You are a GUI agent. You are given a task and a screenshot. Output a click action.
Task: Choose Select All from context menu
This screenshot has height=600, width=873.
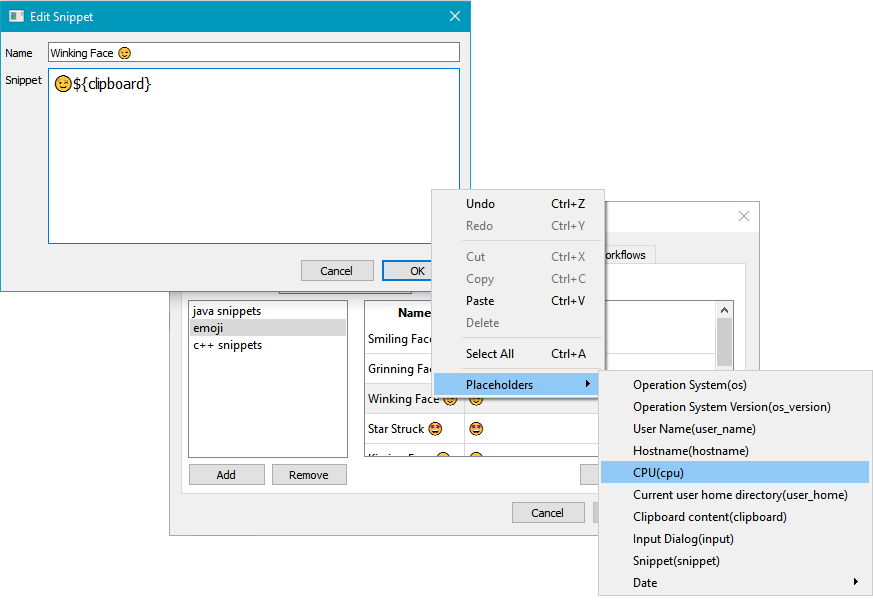point(518,353)
